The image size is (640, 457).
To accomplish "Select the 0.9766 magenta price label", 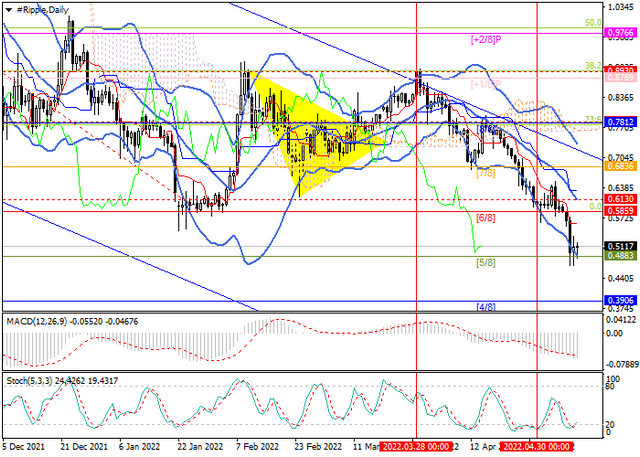I will coord(620,33).
